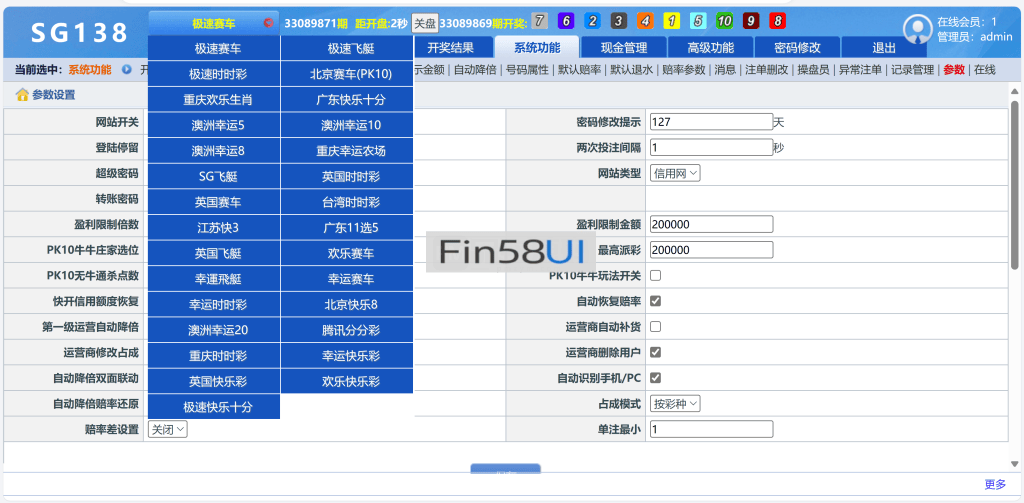
Task: Click the green number 10 result ball
Action: pos(724,21)
